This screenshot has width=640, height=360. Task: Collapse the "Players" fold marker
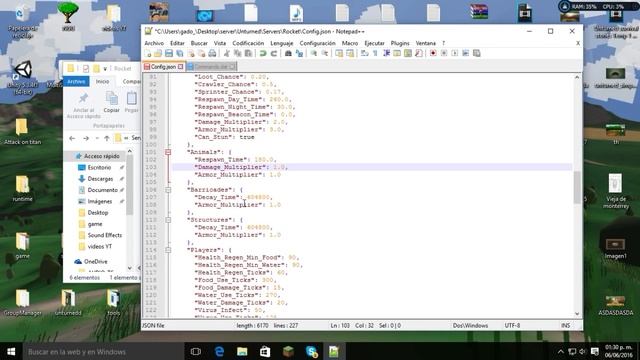168,250
